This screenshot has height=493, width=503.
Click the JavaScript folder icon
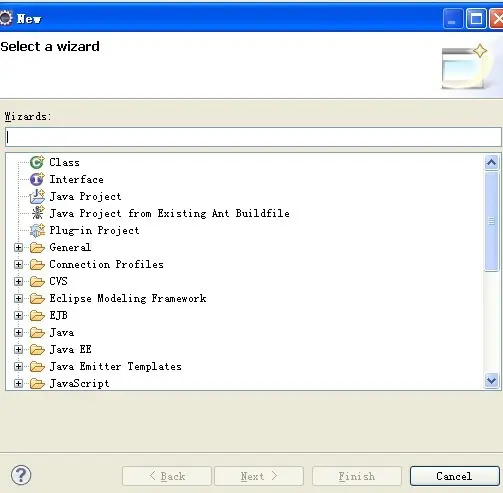tap(37, 384)
